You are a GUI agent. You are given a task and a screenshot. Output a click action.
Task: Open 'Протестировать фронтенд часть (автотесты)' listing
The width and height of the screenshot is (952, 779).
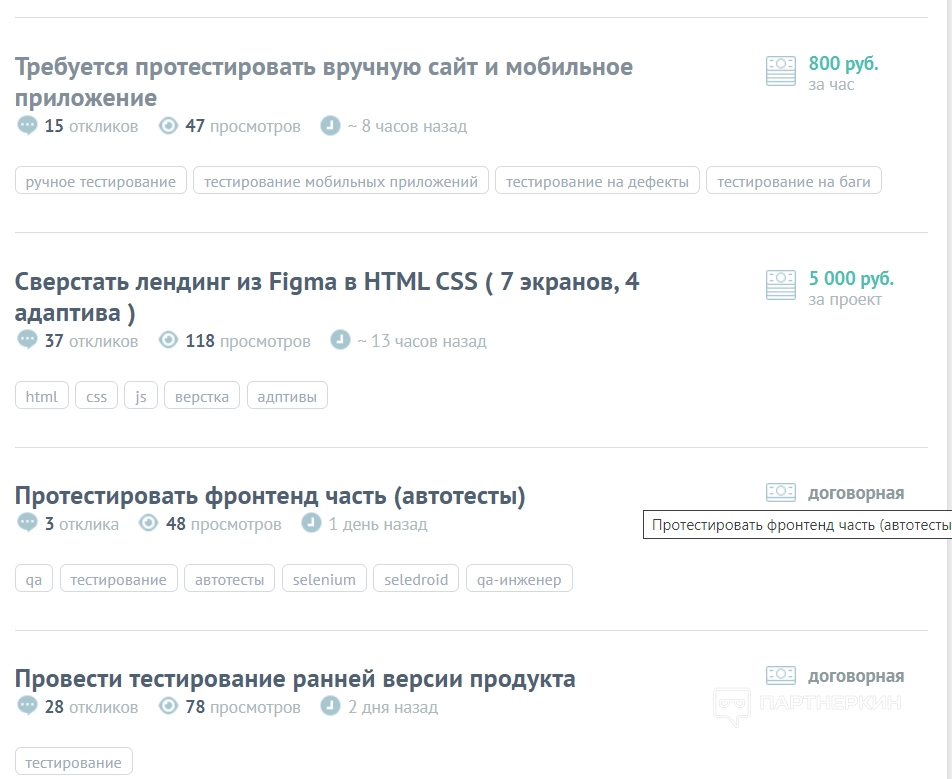(270, 496)
